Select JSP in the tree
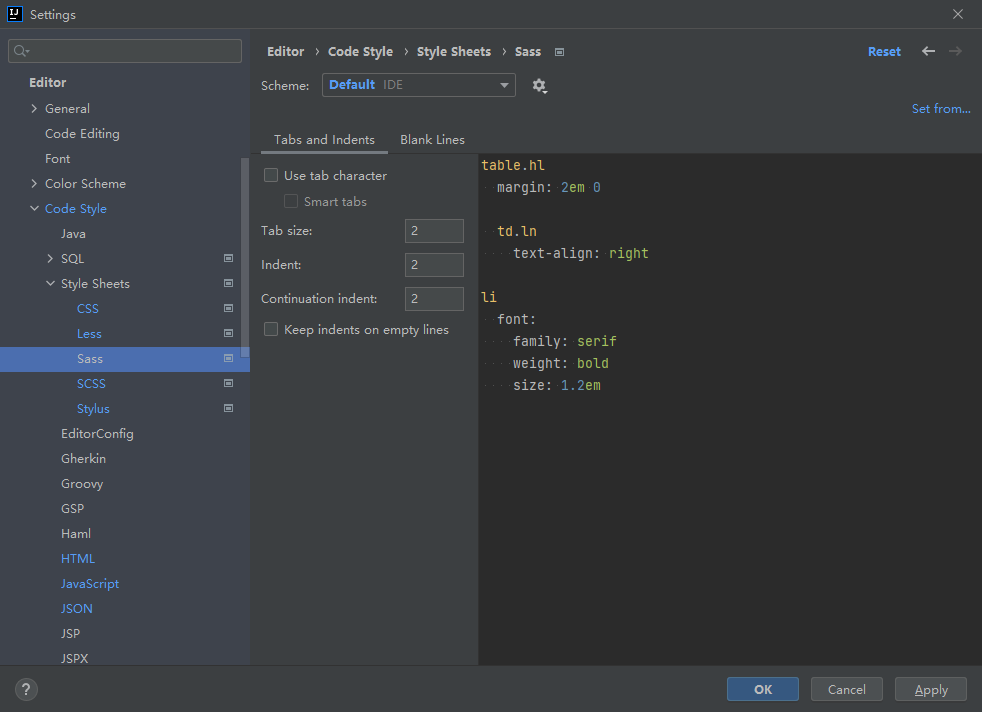This screenshot has height=712, width=982. (70, 634)
